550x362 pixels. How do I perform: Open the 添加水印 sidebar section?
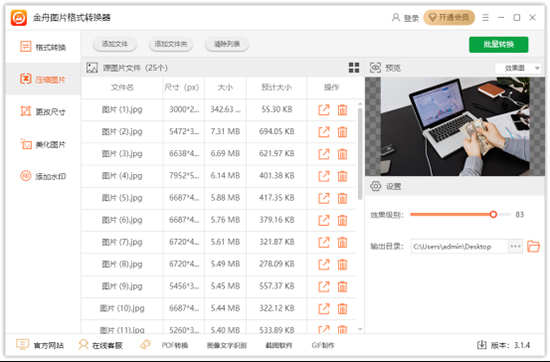pos(43,176)
